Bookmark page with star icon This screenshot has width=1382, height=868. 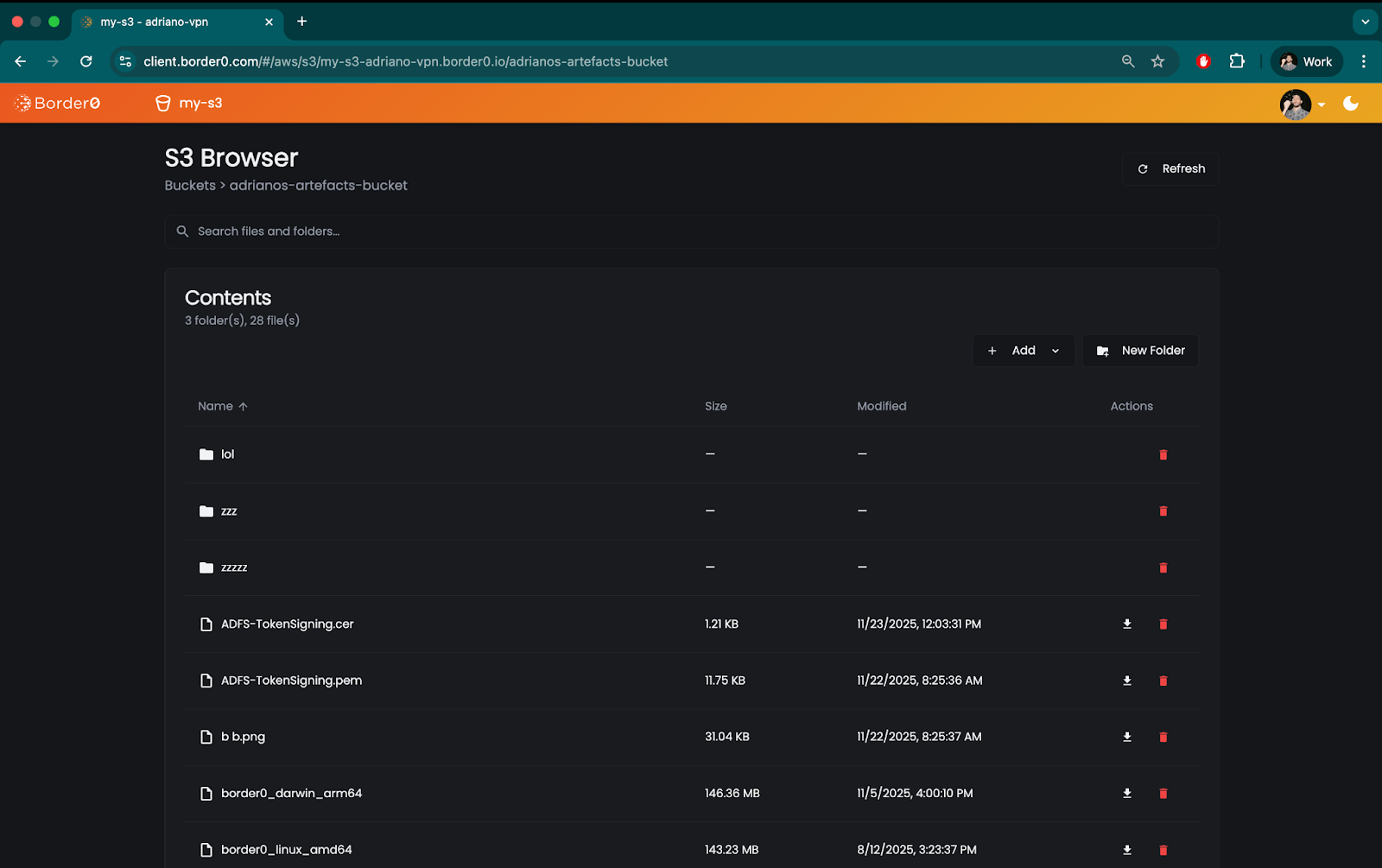[x=1157, y=61]
